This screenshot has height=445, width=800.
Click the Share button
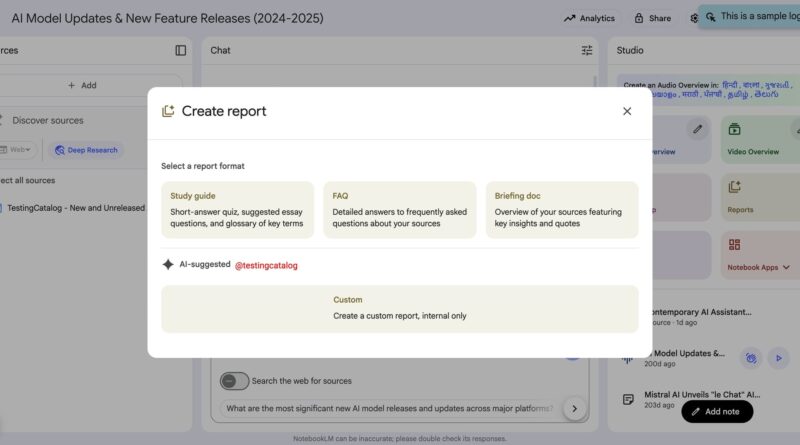pyautogui.click(x=653, y=18)
